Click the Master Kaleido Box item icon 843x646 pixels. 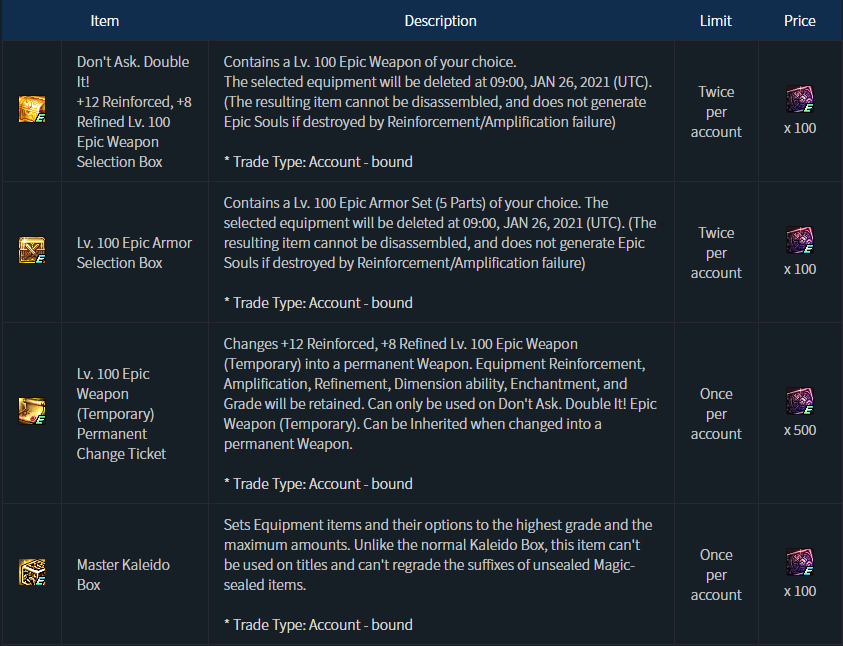[31, 573]
